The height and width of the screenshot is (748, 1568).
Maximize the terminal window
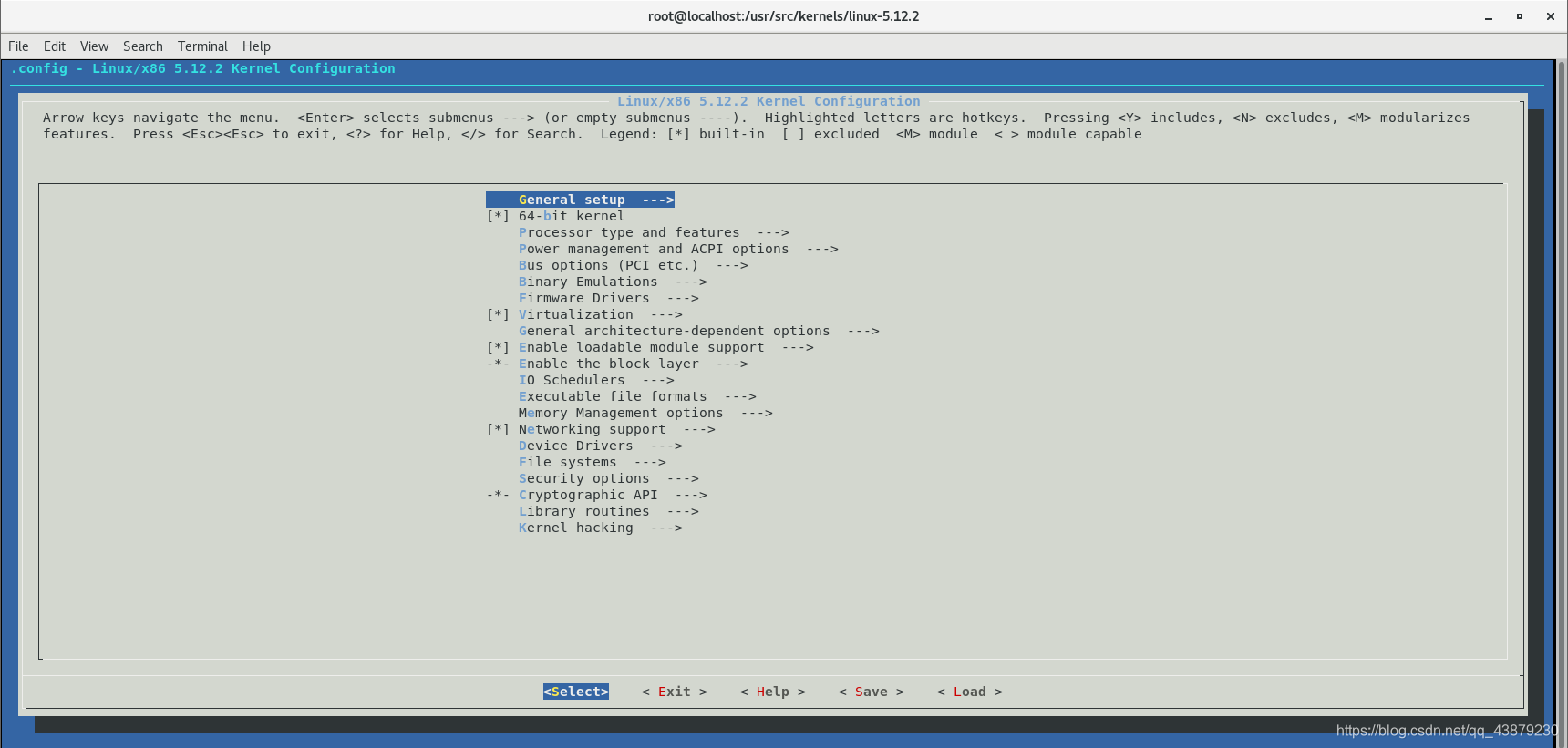click(x=1520, y=16)
